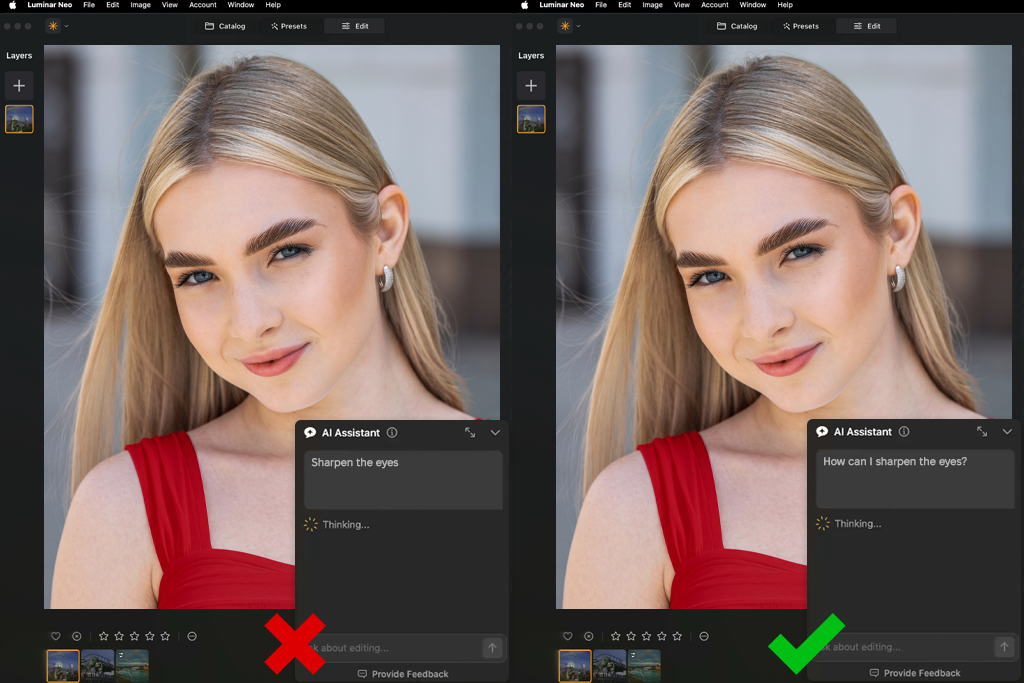Open Luminar Neo app menu in left window
Image resolution: width=1024 pixels, height=683 pixels.
pos(50,5)
